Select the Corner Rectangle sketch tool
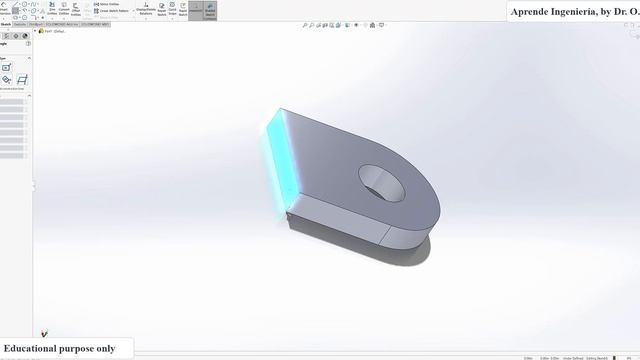The width and height of the screenshot is (640, 360). coord(16,11)
